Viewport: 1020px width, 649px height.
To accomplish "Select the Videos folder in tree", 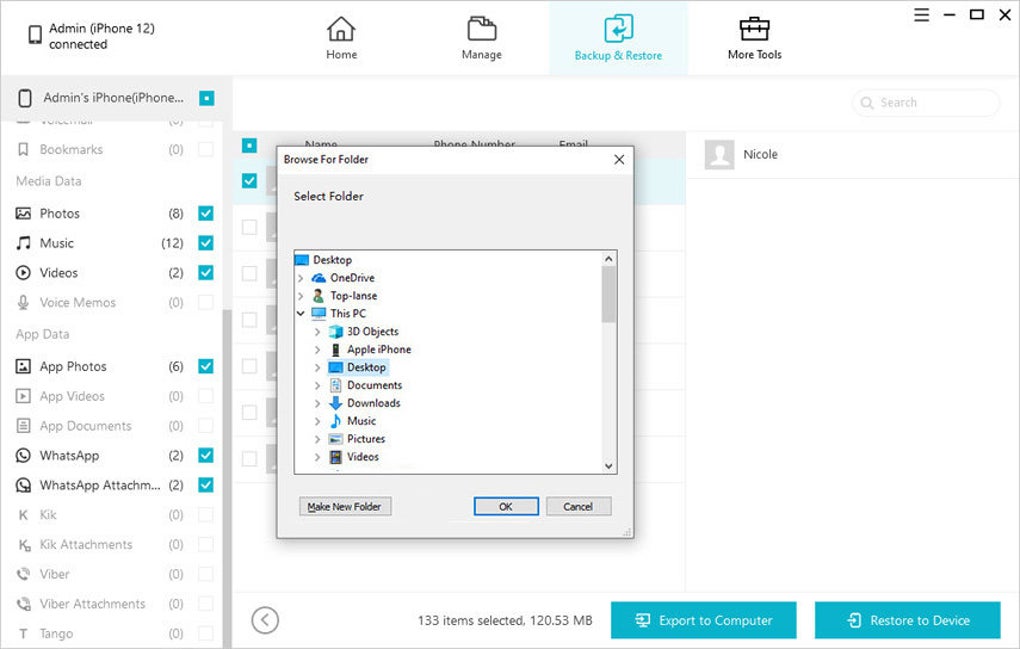I will pos(362,457).
